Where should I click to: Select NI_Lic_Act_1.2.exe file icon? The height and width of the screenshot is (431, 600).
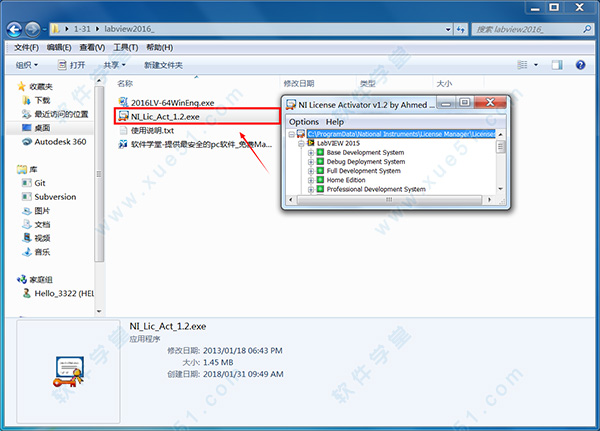coord(123,116)
